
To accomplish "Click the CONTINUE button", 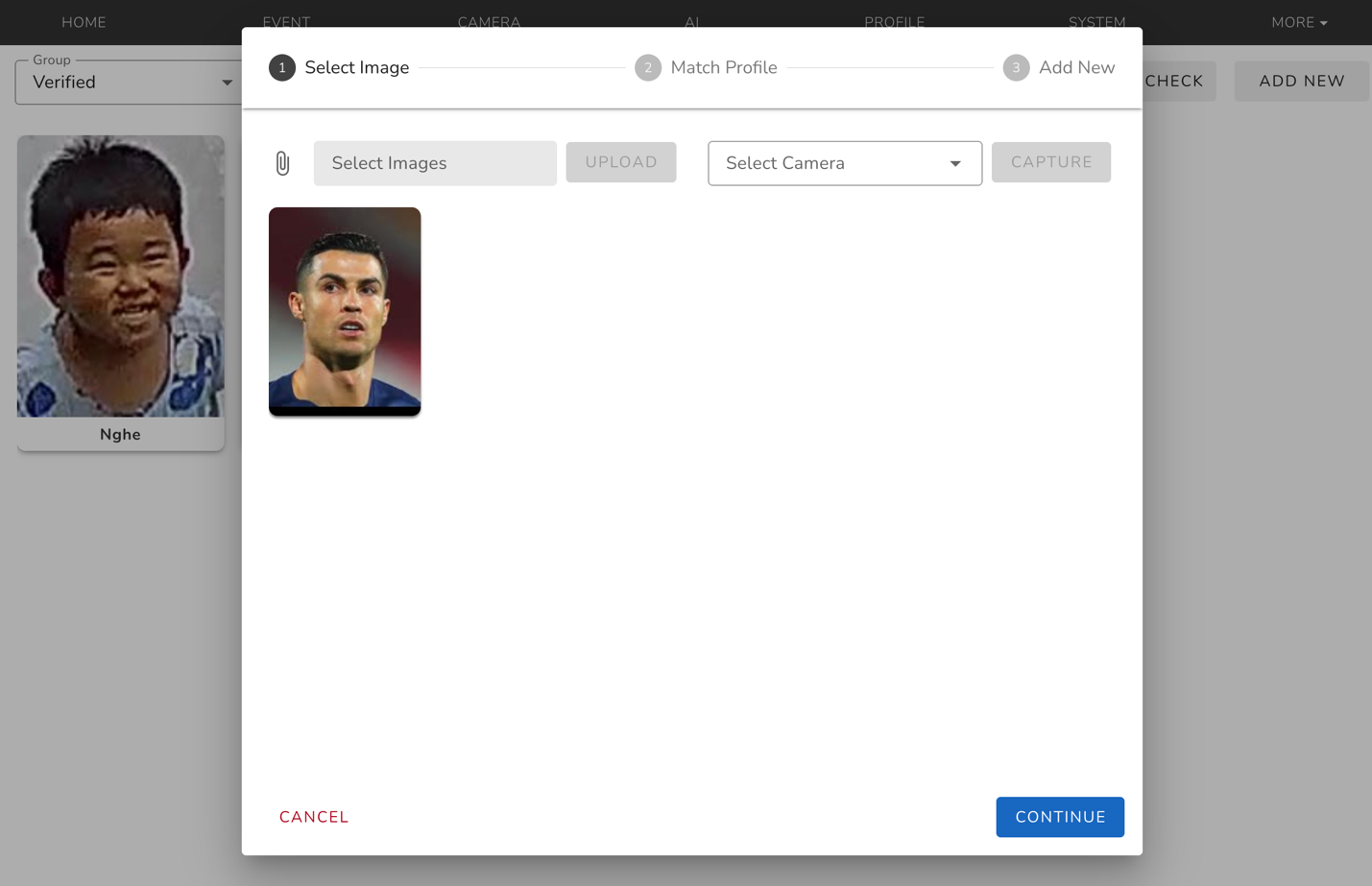I will tap(1059, 817).
